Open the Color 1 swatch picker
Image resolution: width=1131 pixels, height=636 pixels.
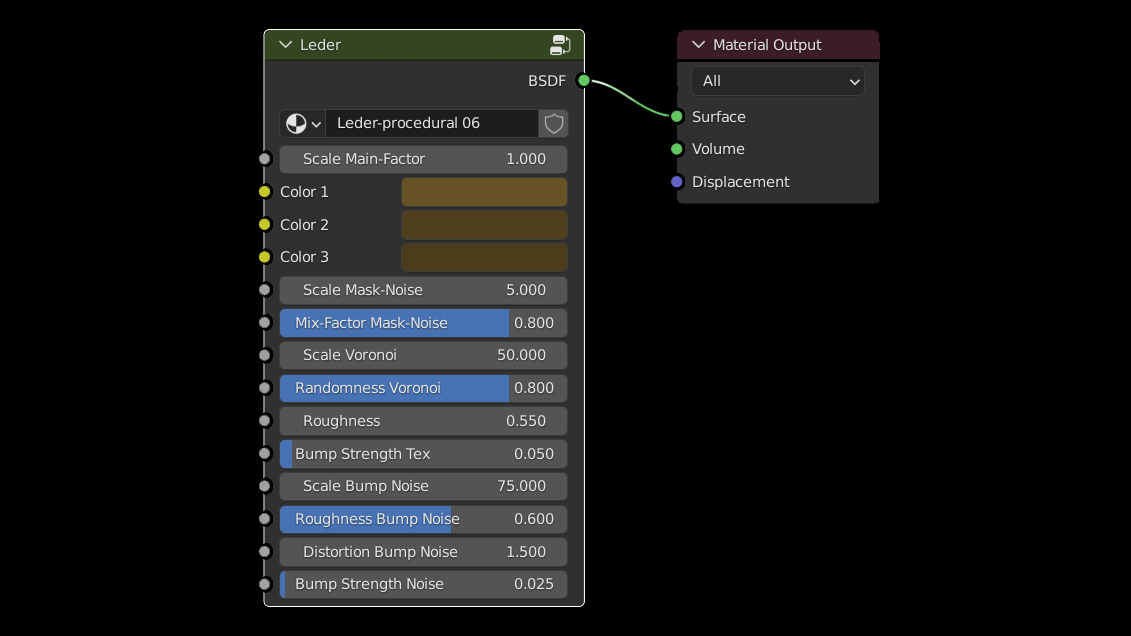click(x=484, y=192)
